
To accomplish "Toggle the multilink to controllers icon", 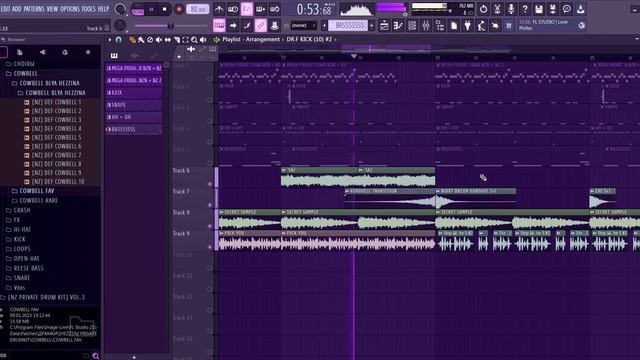I will 260,26.
